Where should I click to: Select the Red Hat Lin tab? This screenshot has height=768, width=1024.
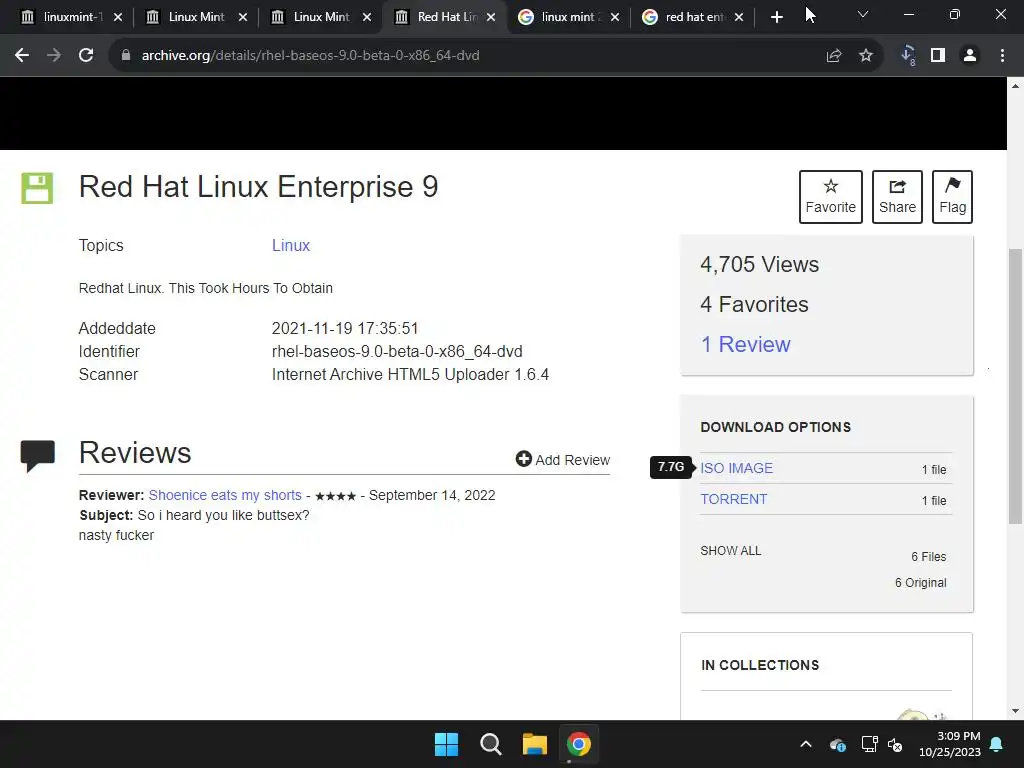446,18
